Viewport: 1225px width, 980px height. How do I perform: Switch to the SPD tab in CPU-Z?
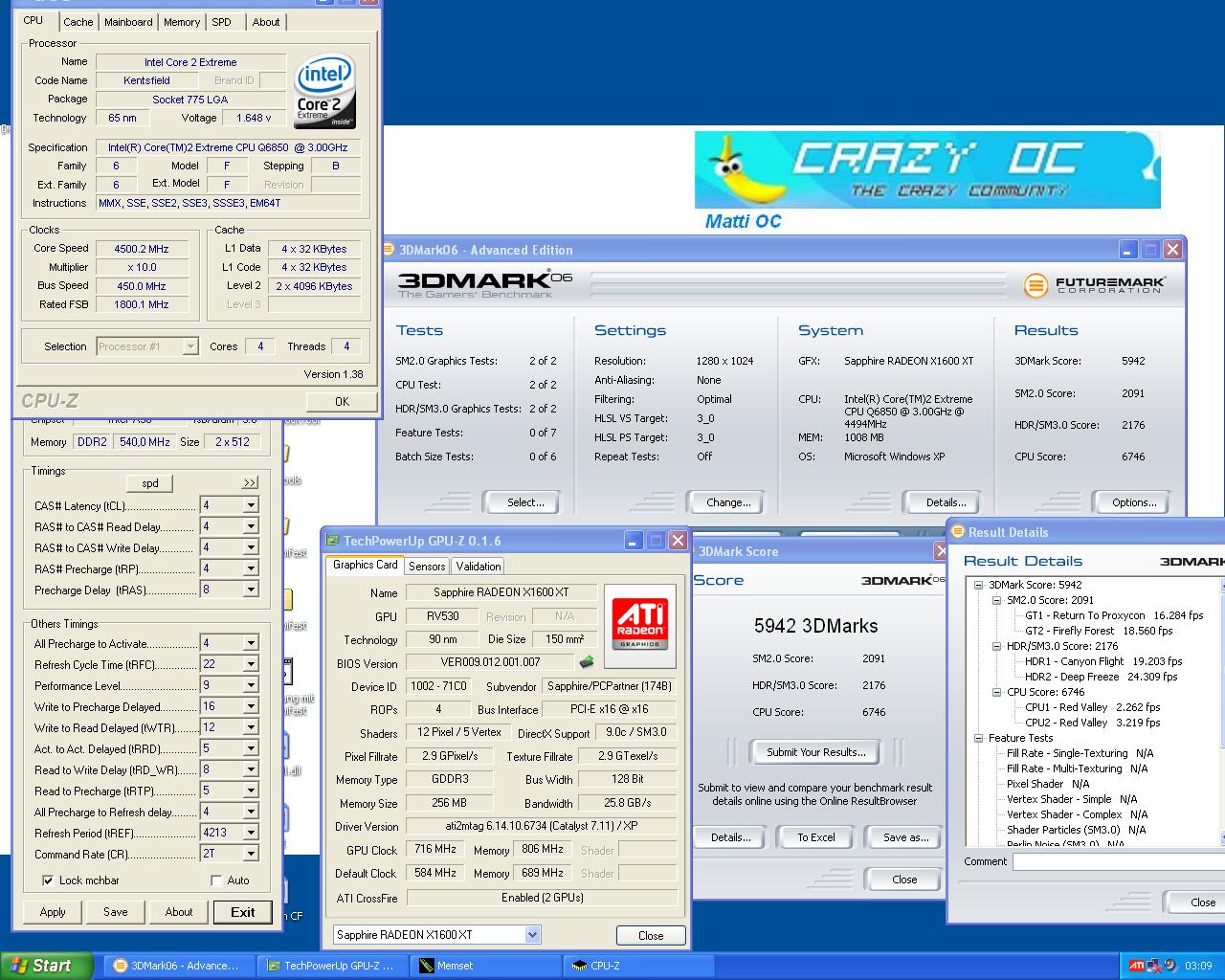tap(221, 22)
